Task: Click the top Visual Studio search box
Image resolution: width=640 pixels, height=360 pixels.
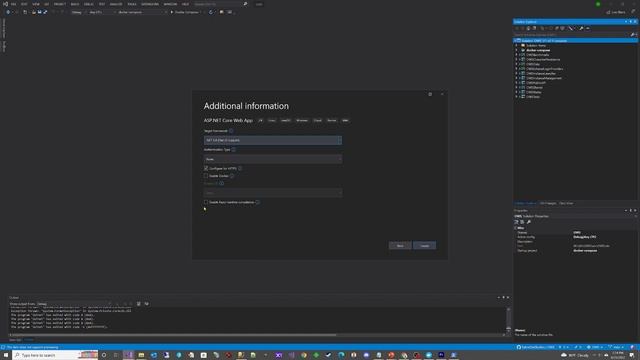Action: point(220,4)
